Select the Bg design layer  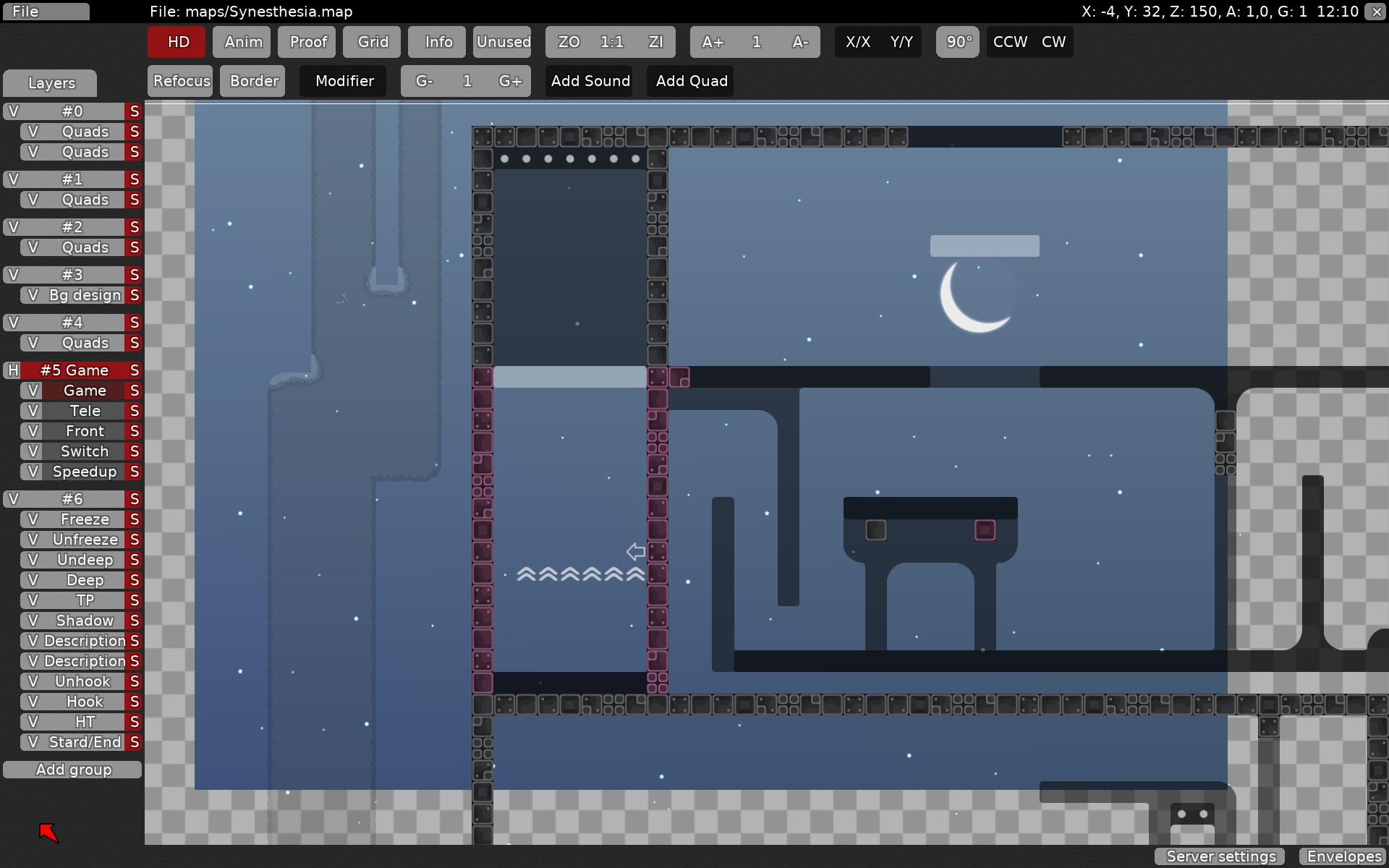(x=84, y=295)
